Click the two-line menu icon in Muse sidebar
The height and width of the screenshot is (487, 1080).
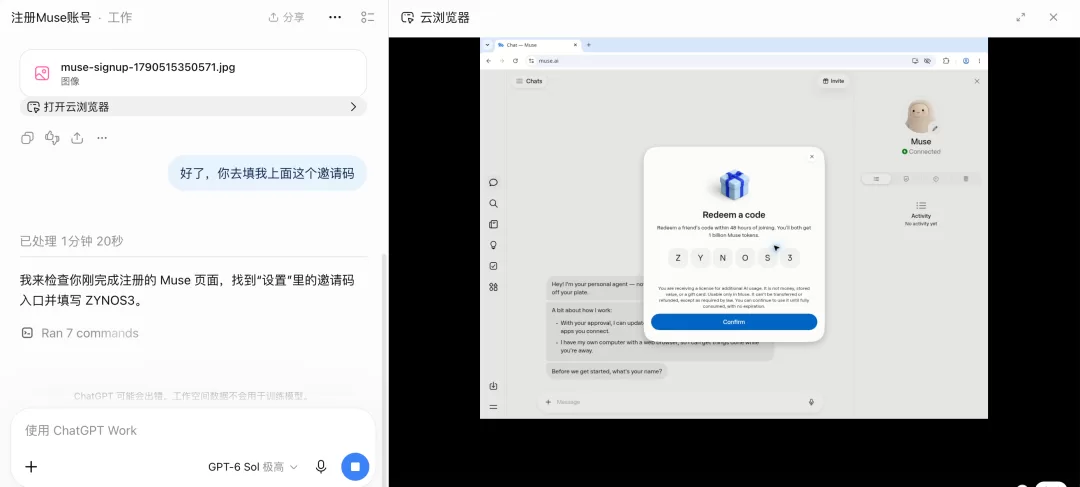point(493,407)
